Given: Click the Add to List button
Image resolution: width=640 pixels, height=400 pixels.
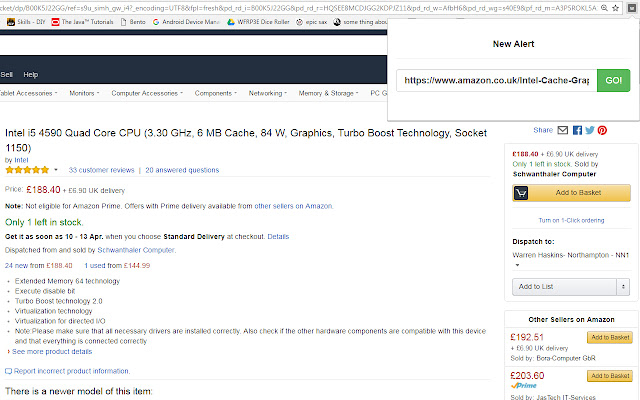Looking at the screenshot, I should click(564, 287).
